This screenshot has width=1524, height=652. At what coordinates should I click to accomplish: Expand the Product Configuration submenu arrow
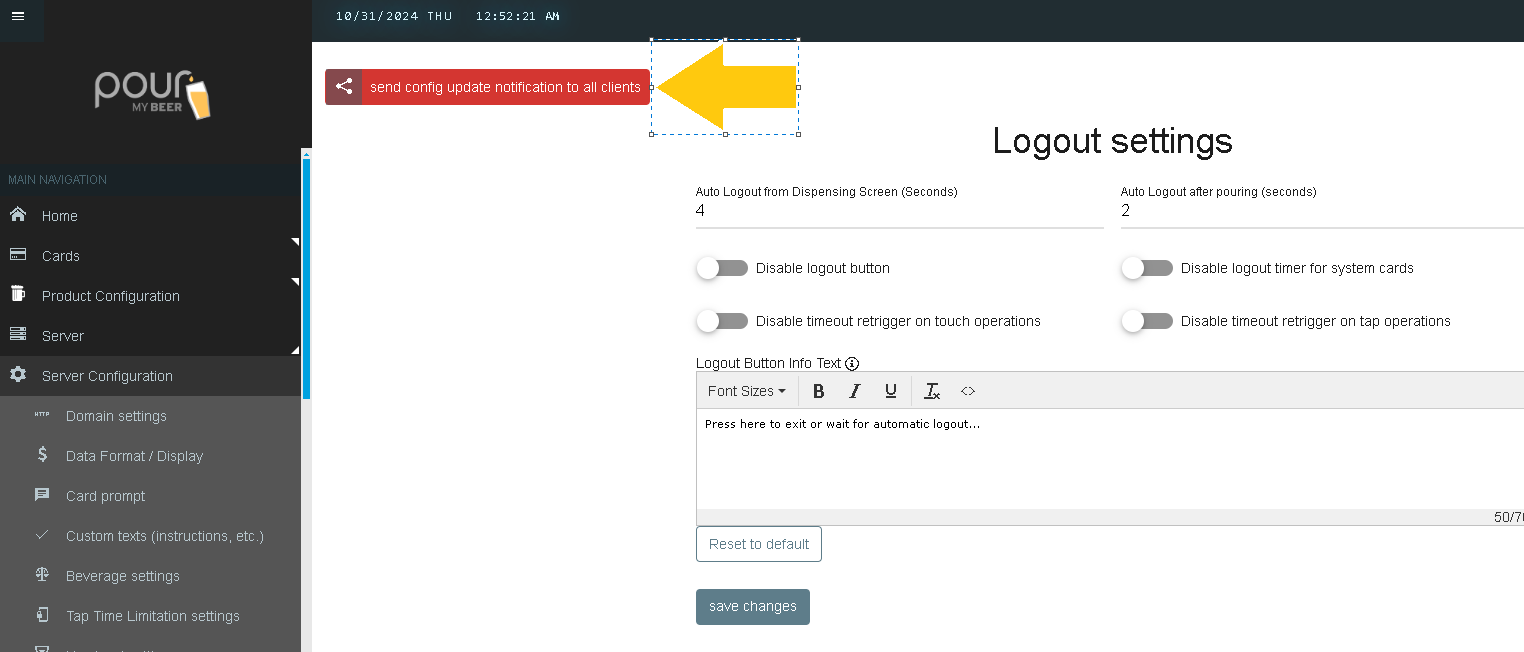pos(295,282)
